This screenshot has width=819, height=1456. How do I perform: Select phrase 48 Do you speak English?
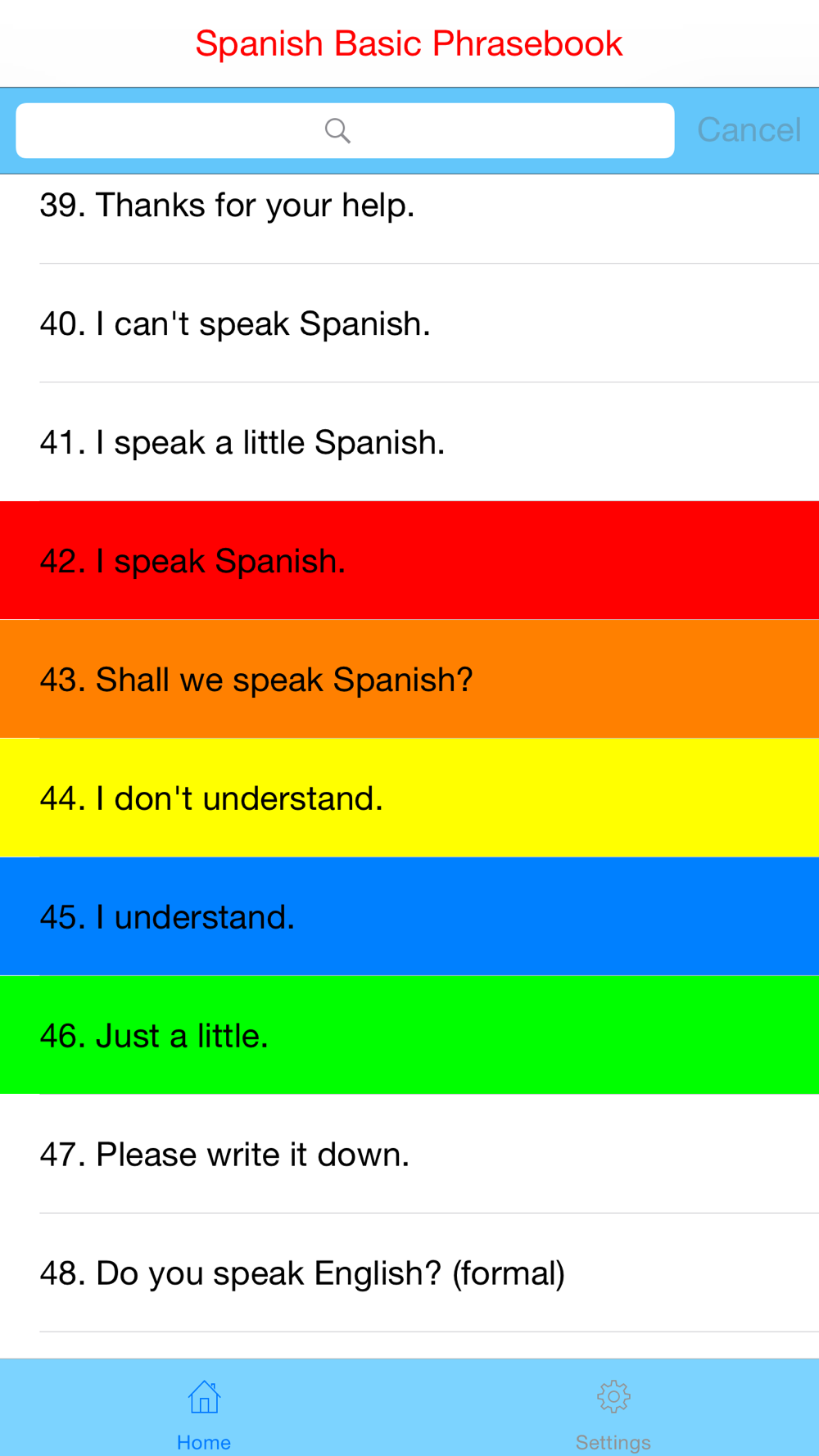(409, 1273)
